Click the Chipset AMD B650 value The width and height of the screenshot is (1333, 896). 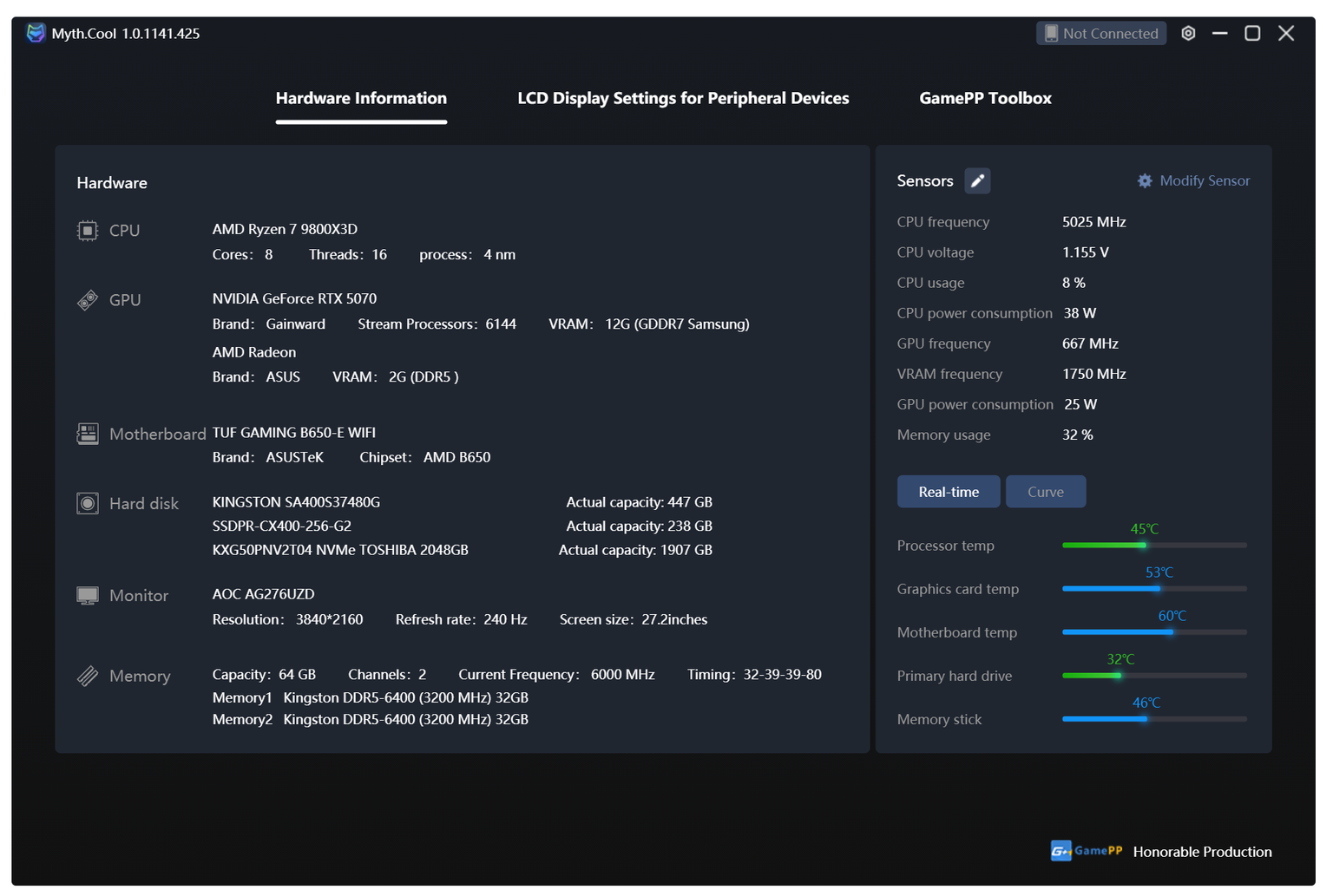(456, 457)
